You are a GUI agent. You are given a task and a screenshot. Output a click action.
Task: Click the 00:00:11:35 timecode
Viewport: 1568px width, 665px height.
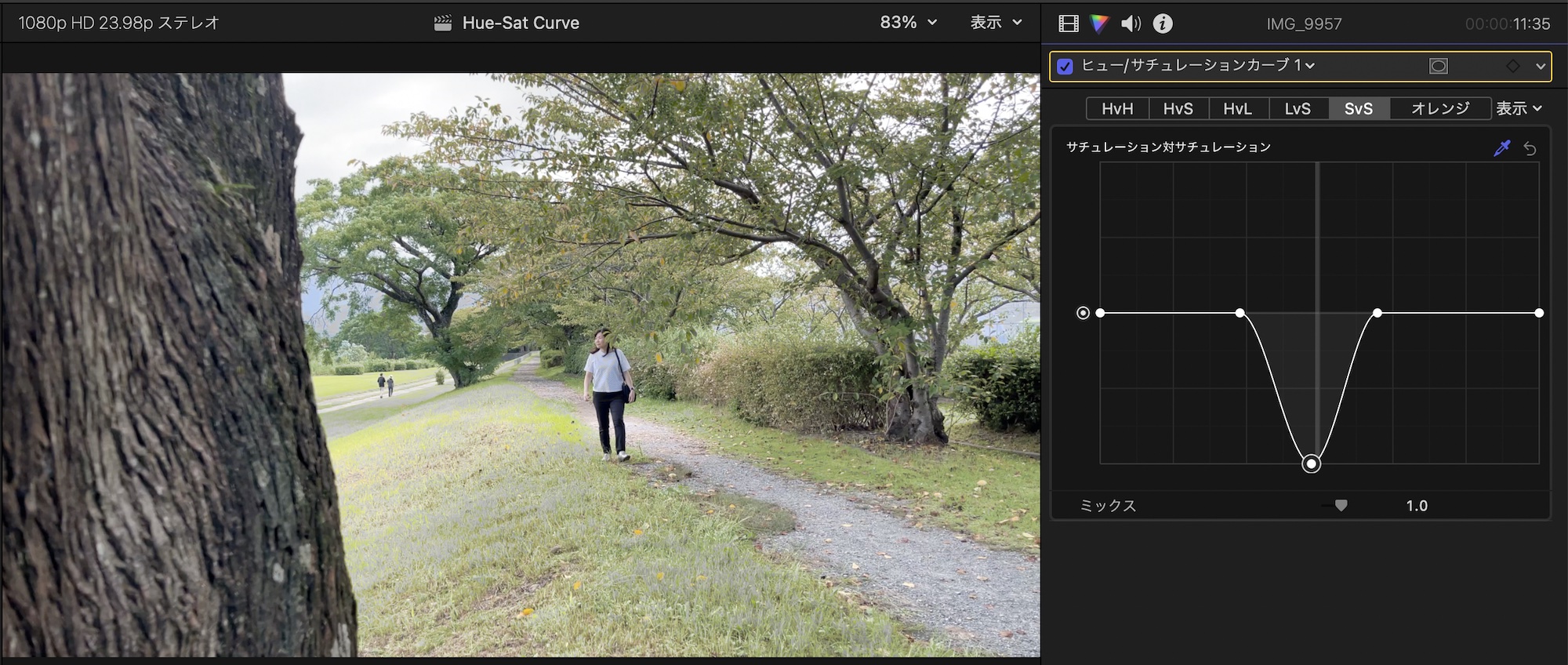click(1508, 24)
